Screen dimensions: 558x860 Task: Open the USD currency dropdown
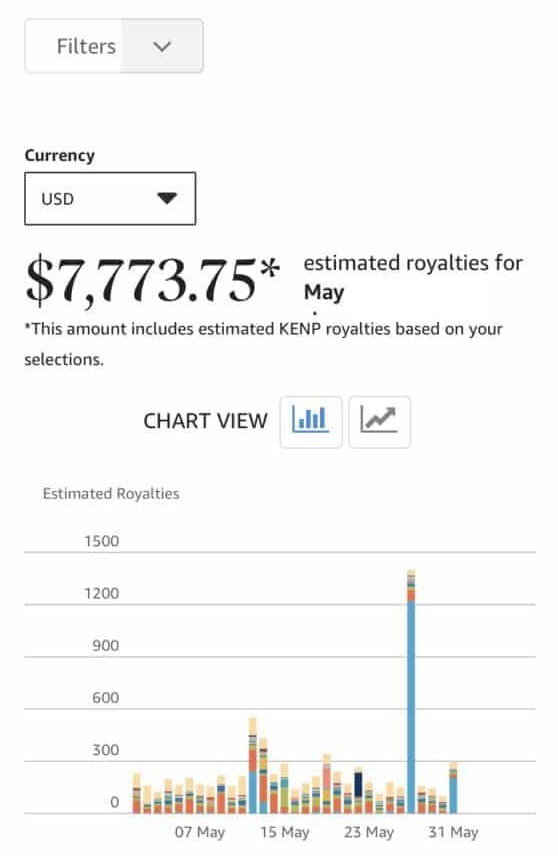coord(110,199)
